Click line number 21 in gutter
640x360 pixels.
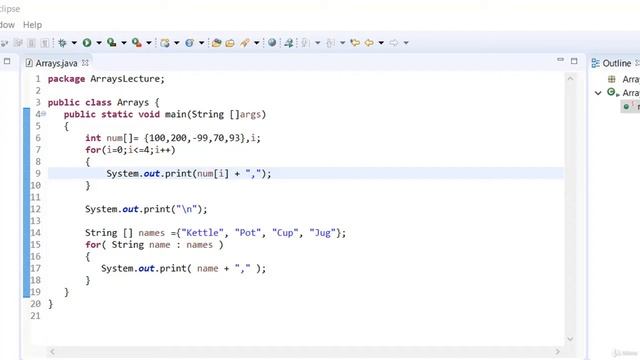pyautogui.click(x=36, y=316)
